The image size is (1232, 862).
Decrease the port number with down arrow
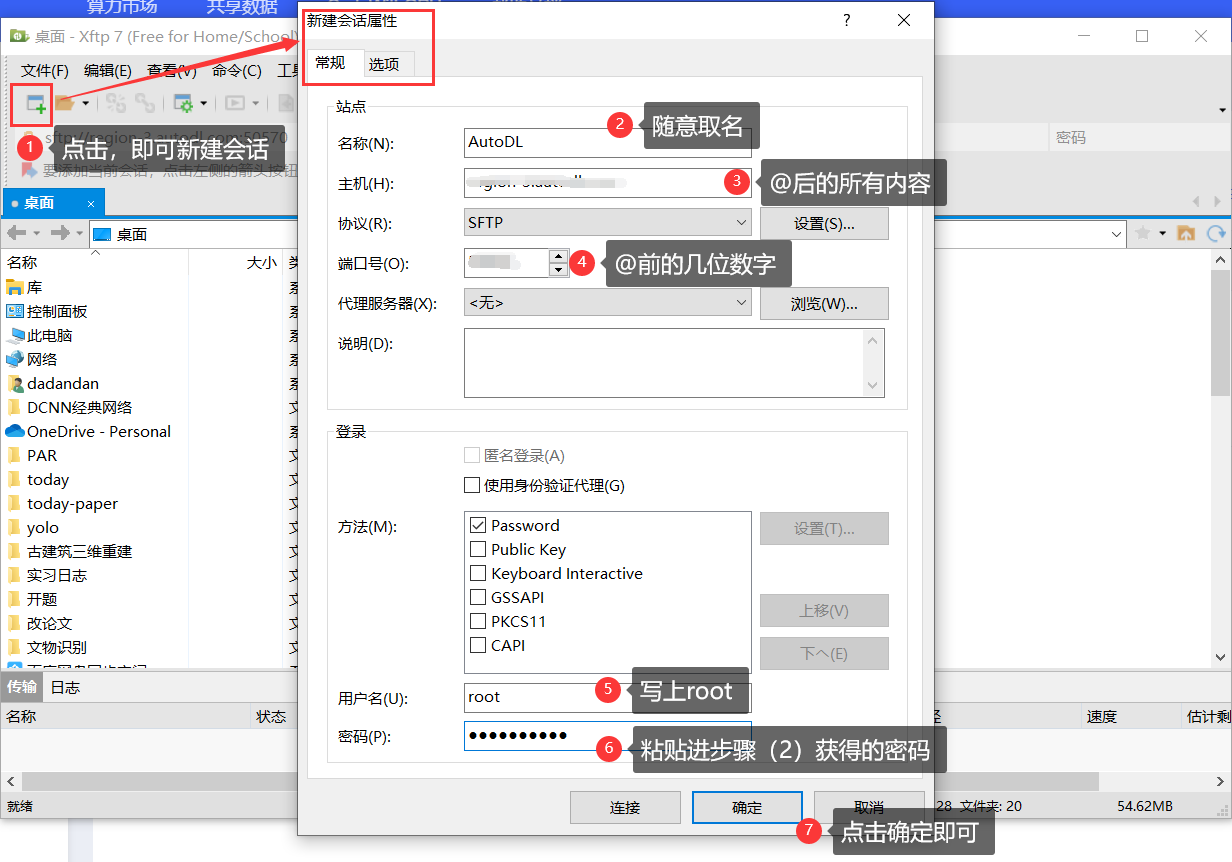558,270
